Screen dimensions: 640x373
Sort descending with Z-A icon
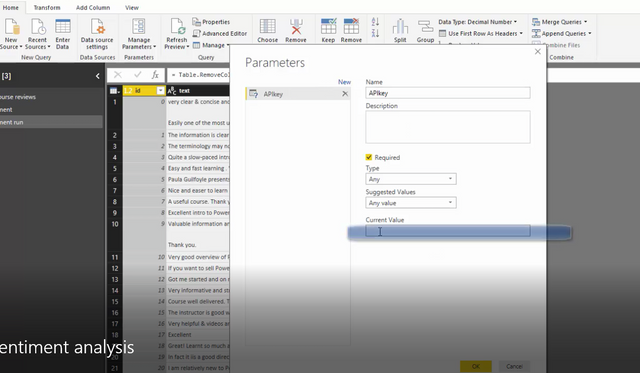376,33
